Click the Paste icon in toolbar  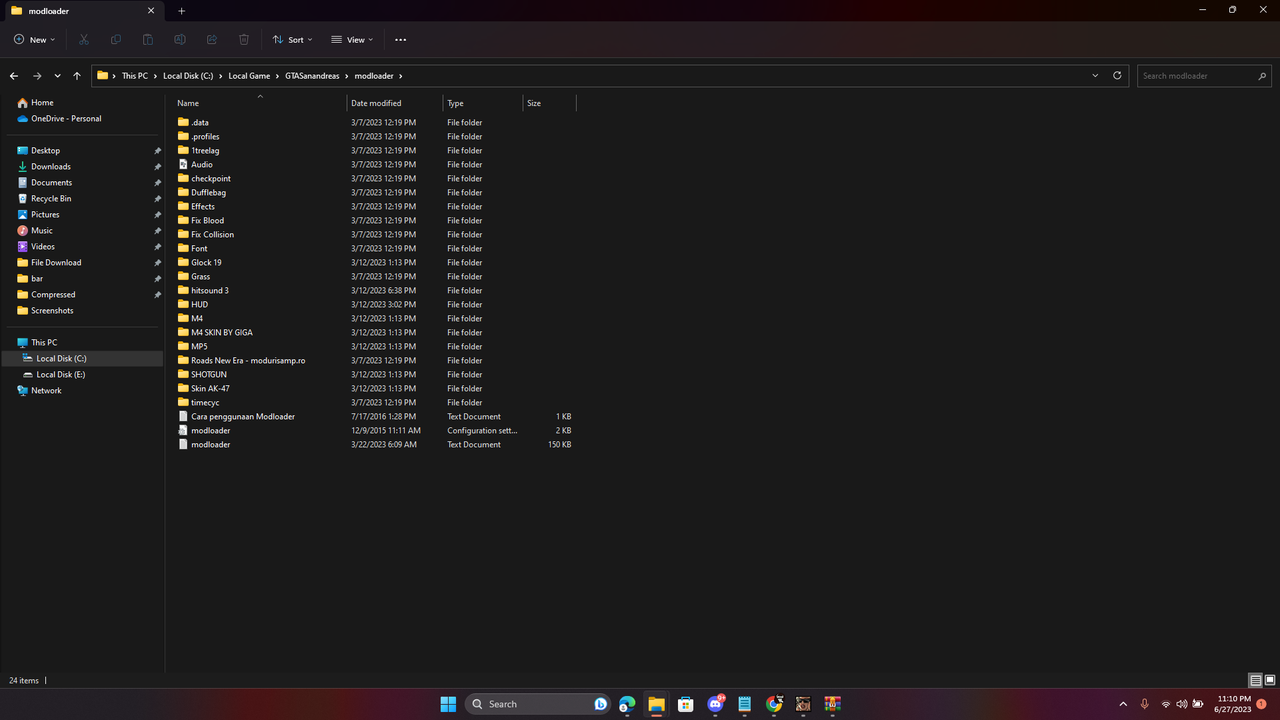(x=148, y=40)
